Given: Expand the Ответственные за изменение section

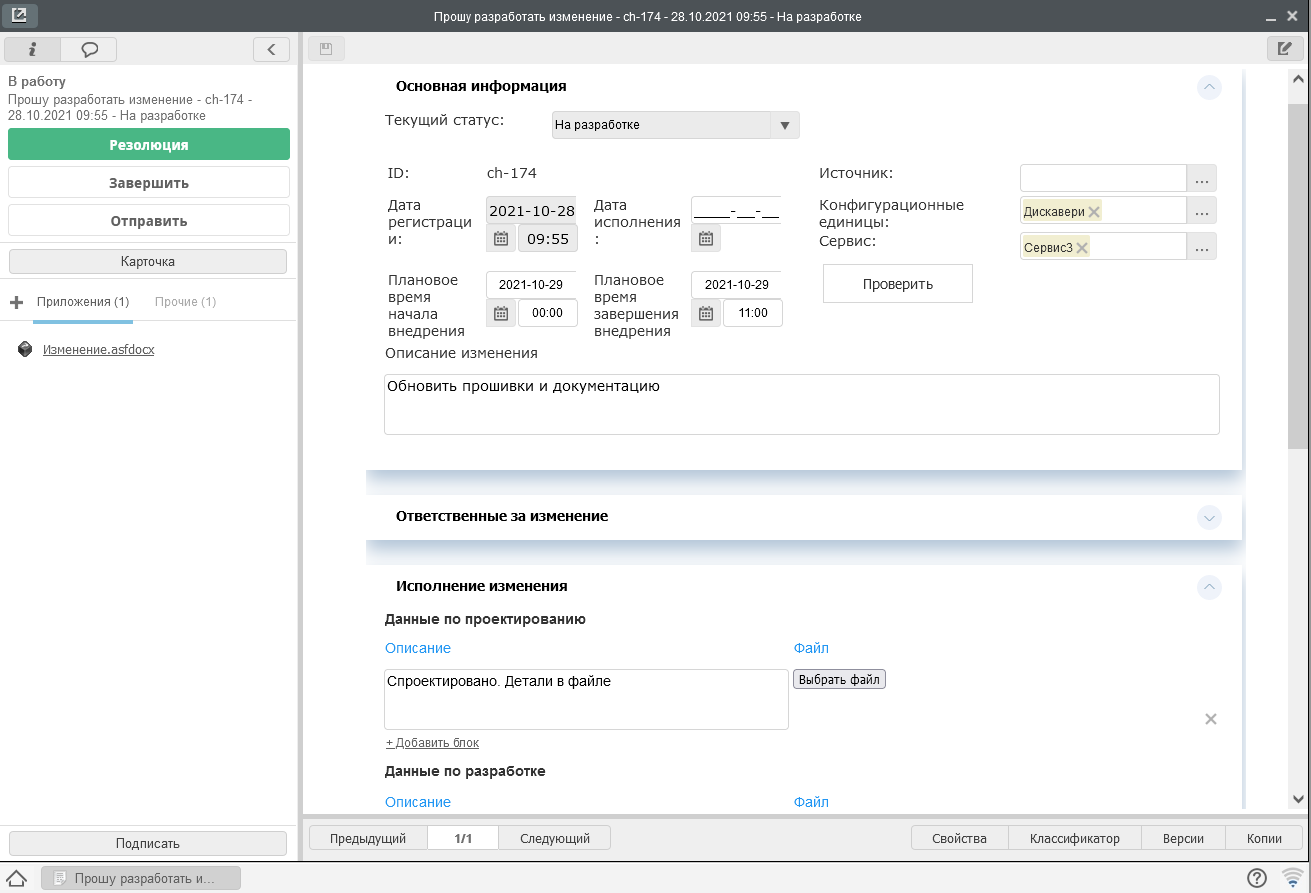Looking at the screenshot, I should point(1209,518).
